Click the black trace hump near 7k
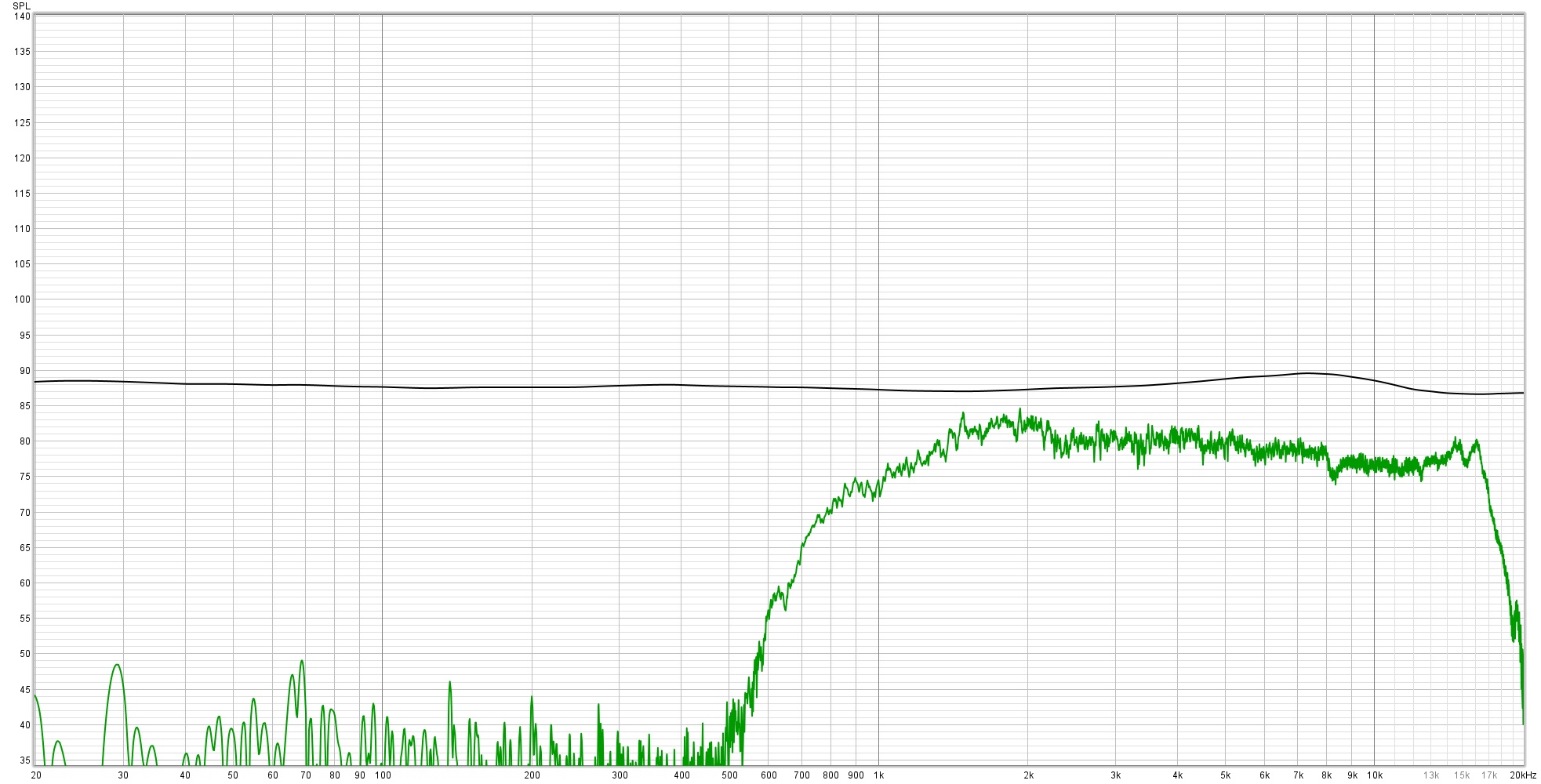 click(1306, 373)
